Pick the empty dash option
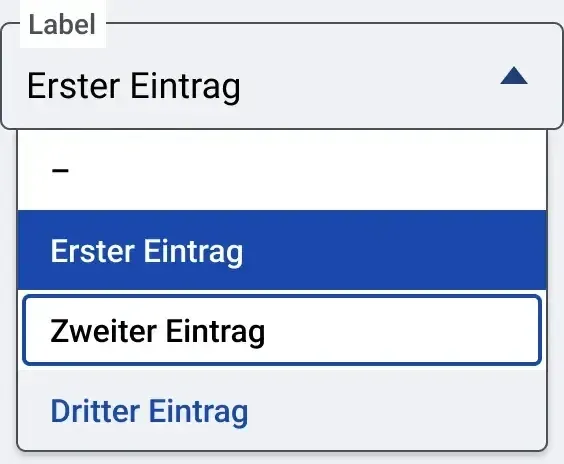Screen dimensions: 564x464 point(282,170)
